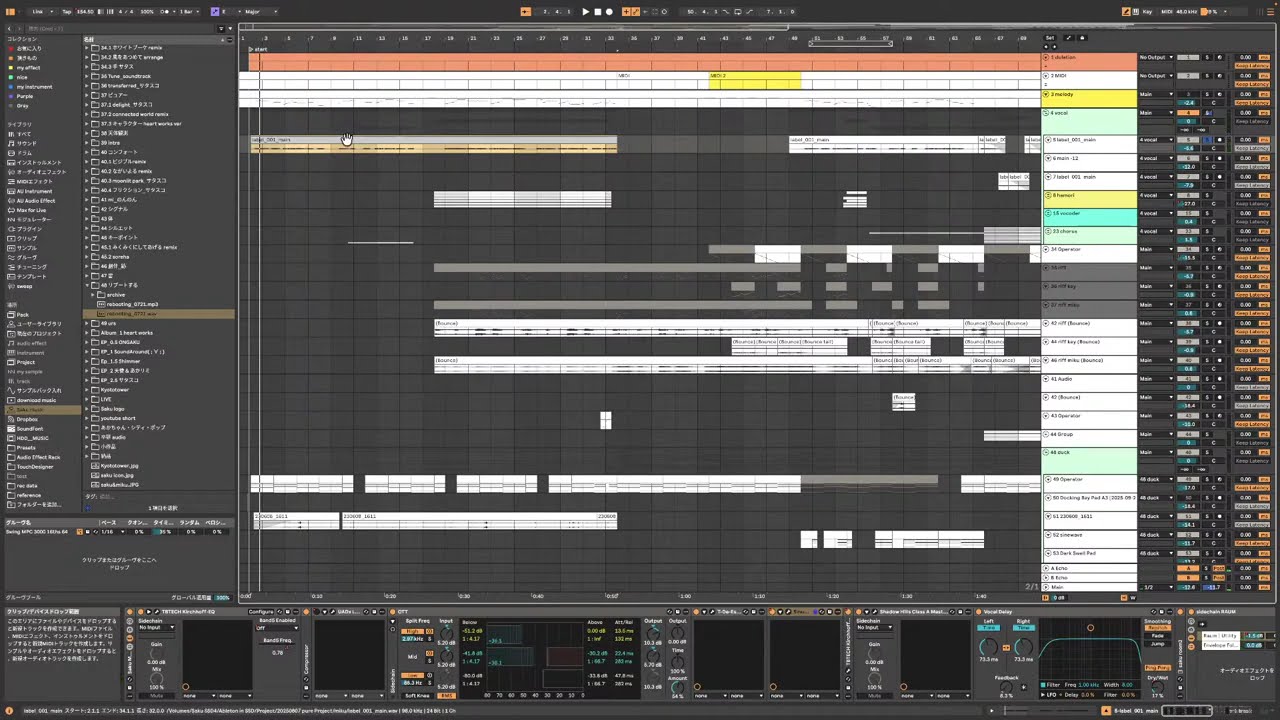
Task: Open the Dropbox place in browser
Action: (x=27, y=419)
